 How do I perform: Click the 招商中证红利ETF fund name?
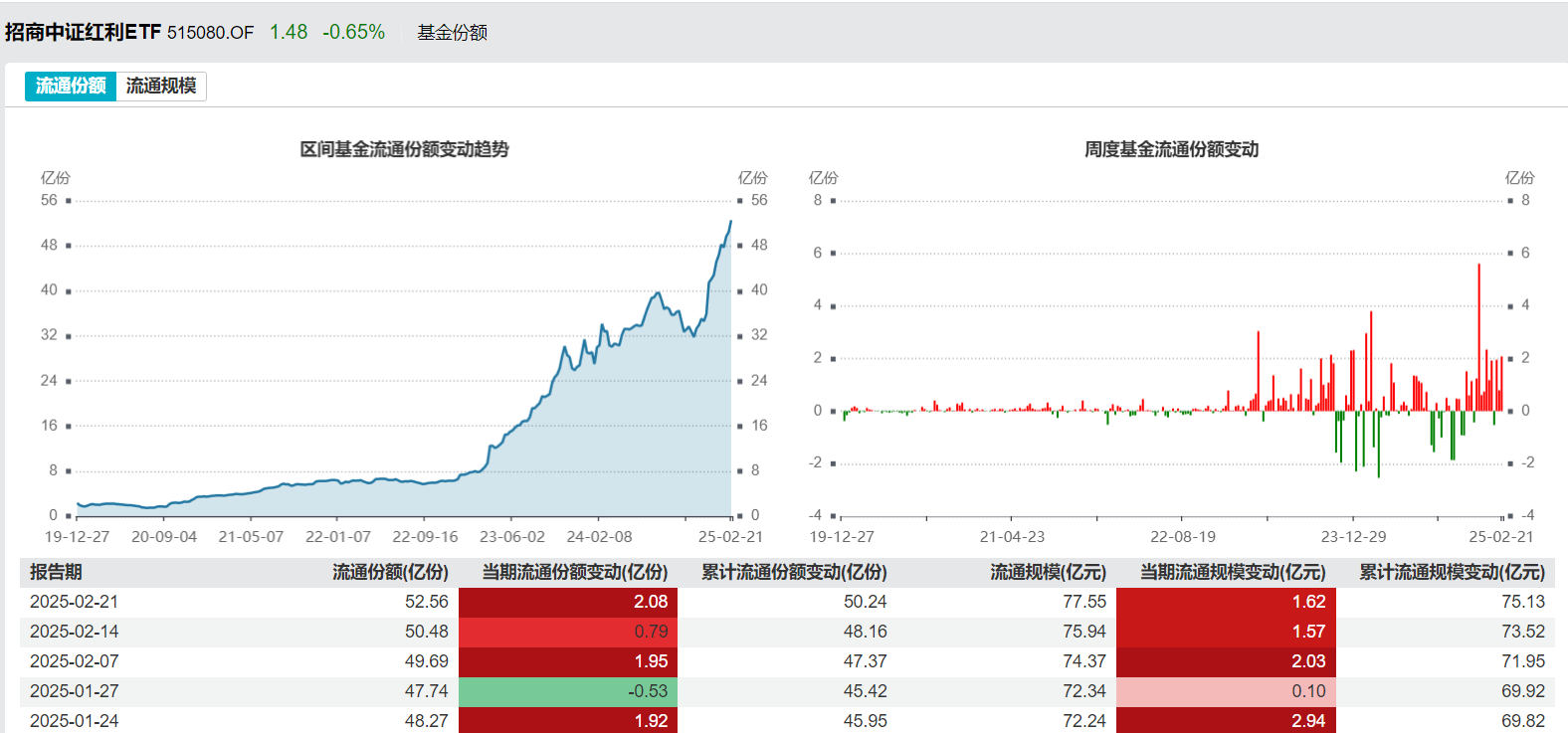[83, 32]
